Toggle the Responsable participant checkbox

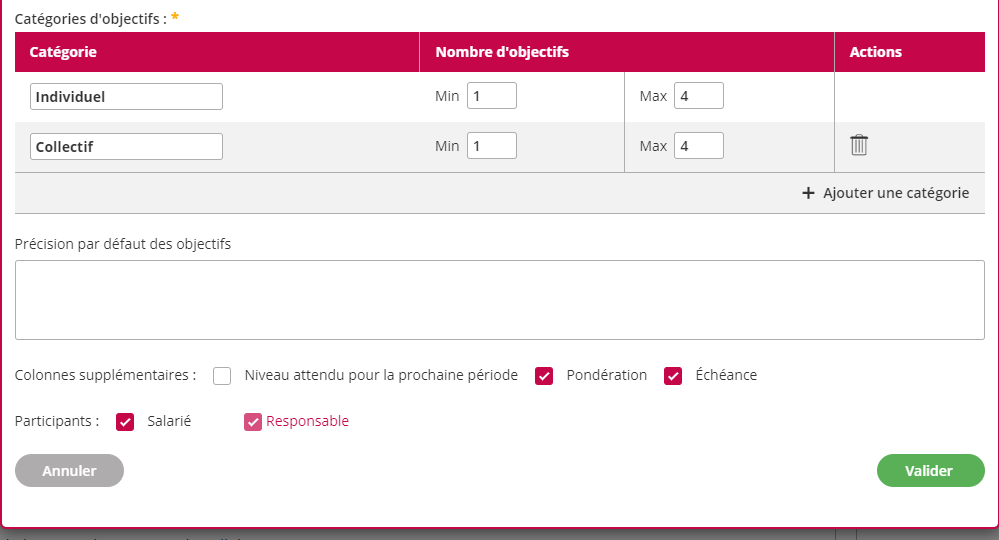(253, 422)
